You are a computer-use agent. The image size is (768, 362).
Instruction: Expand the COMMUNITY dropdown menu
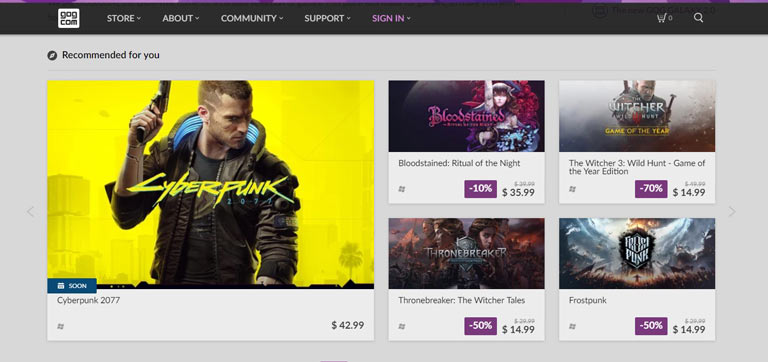(252, 19)
